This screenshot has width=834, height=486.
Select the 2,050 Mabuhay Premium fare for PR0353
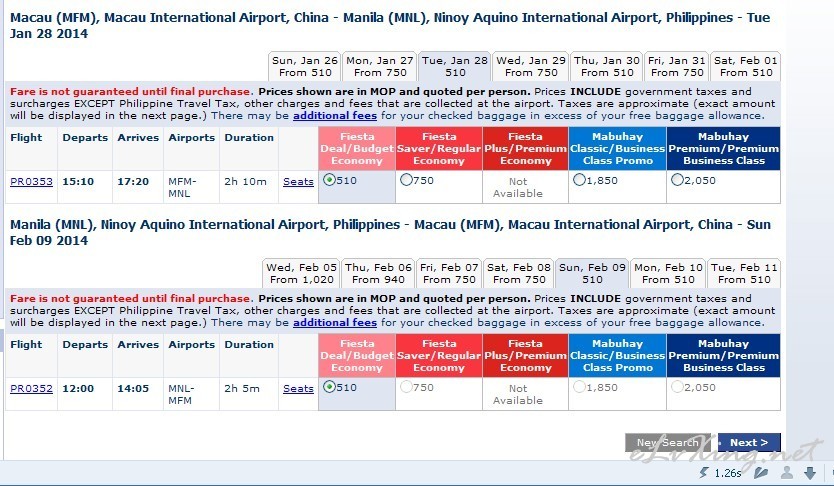pos(677,180)
